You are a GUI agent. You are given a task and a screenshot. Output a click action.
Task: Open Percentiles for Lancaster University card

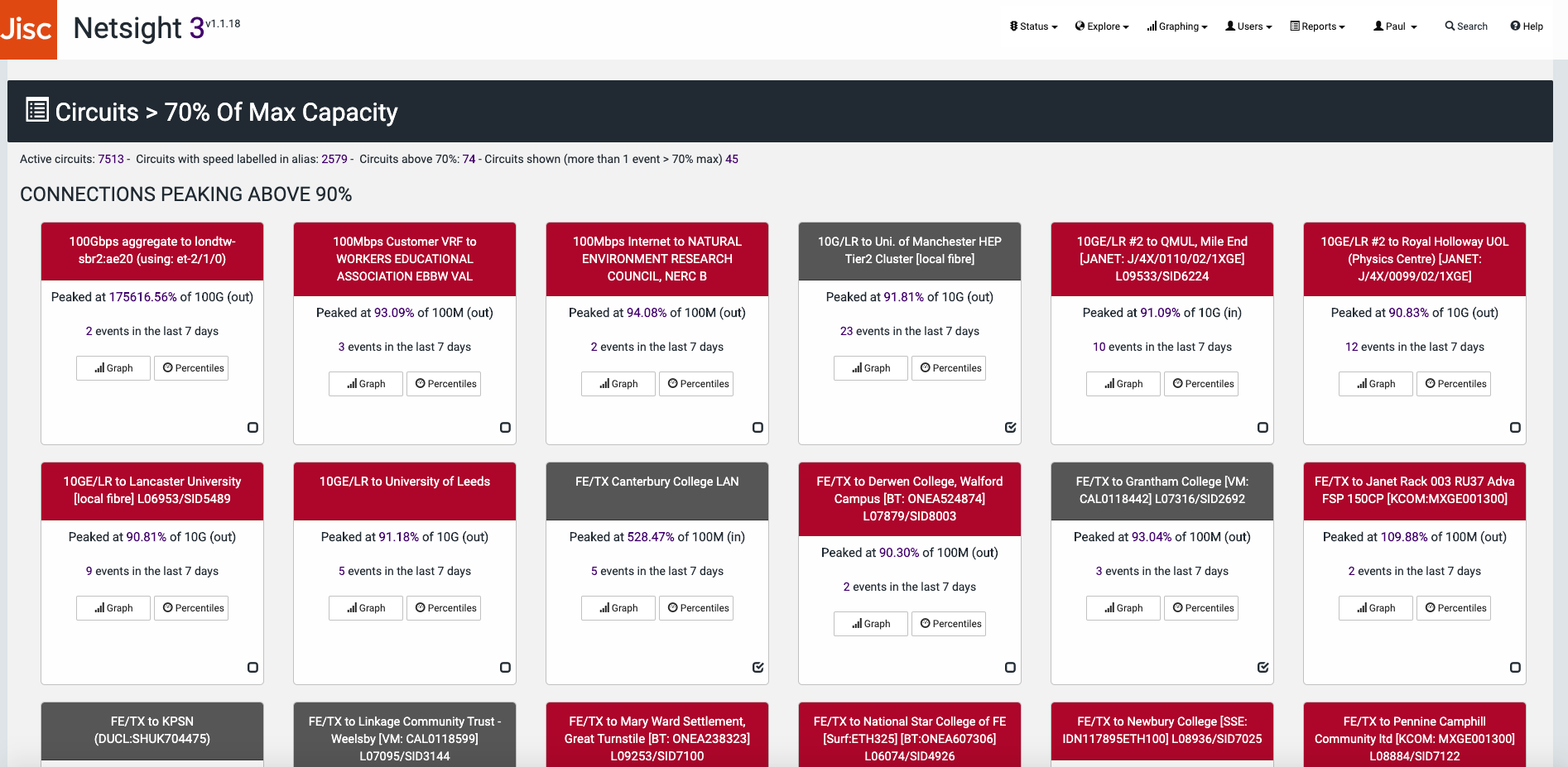pyautogui.click(x=191, y=608)
